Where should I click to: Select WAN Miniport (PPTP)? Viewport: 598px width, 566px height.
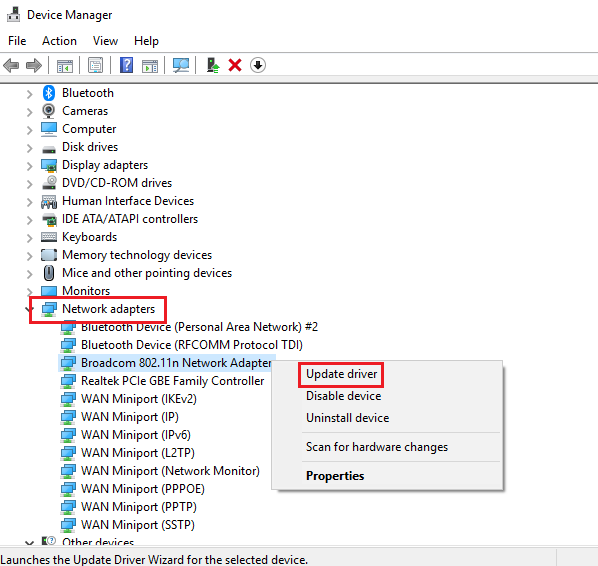pyautogui.click(x=139, y=507)
